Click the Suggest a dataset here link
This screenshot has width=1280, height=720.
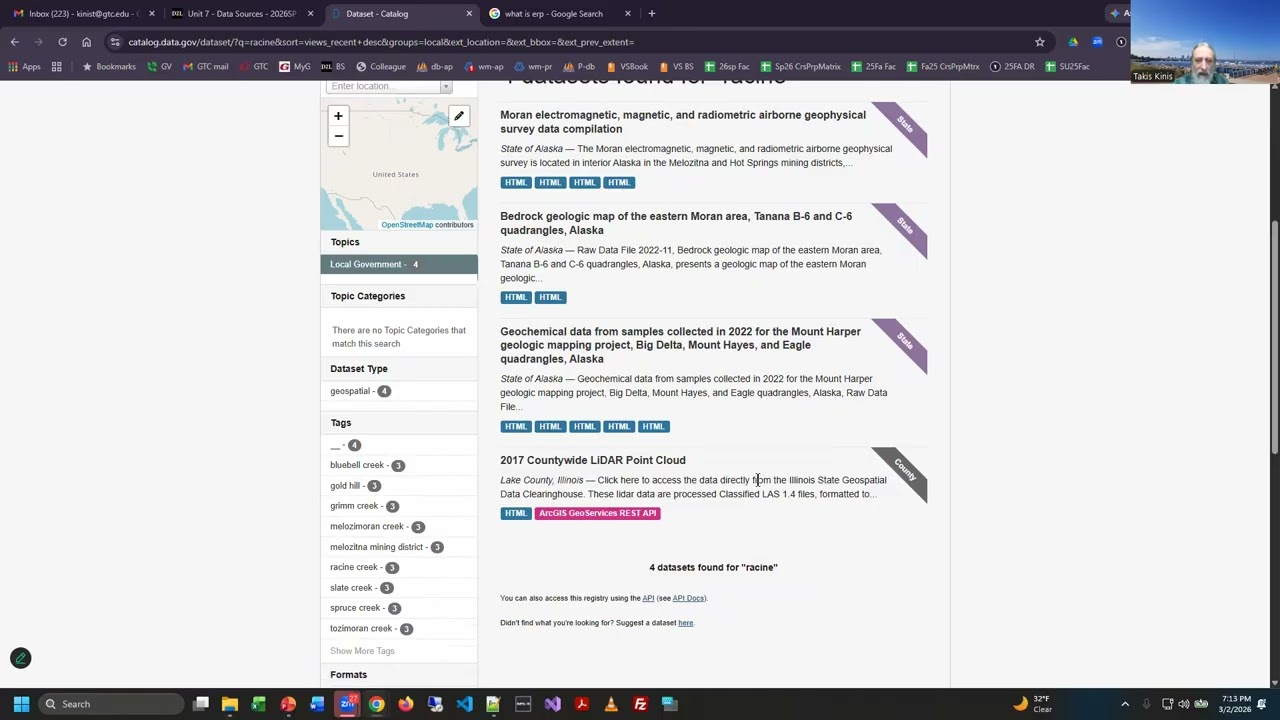(685, 623)
